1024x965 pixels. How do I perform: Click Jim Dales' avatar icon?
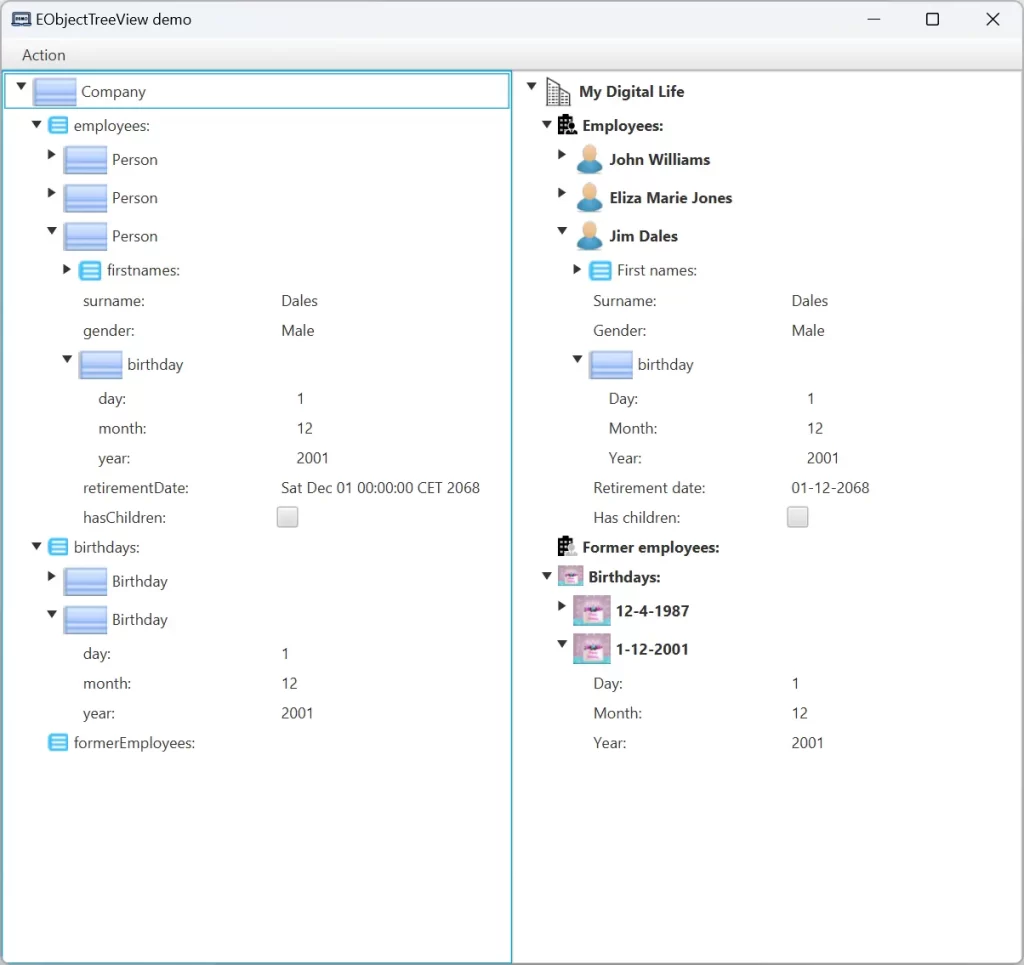(589, 236)
